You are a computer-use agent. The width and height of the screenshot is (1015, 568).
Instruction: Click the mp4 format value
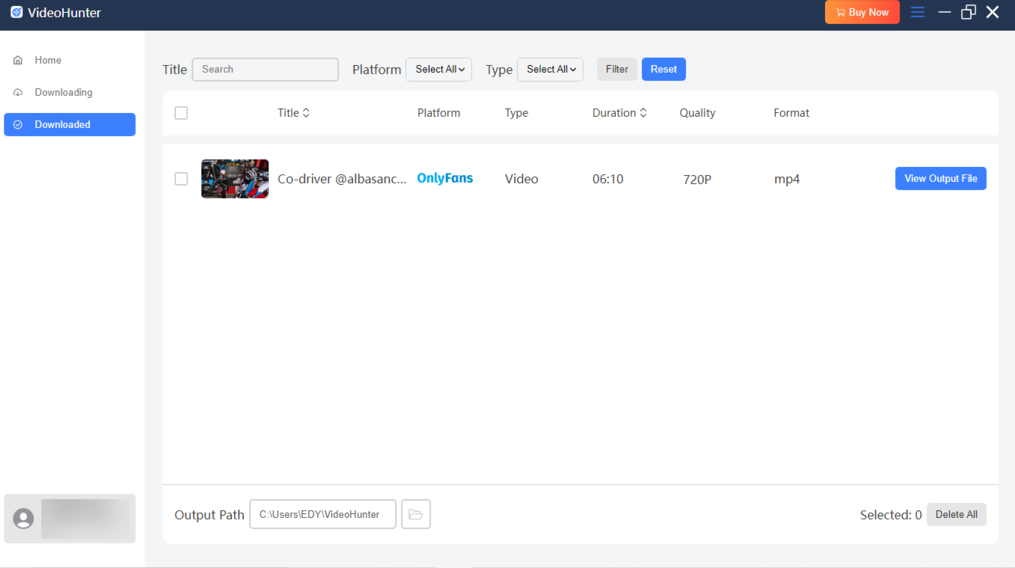787,179
